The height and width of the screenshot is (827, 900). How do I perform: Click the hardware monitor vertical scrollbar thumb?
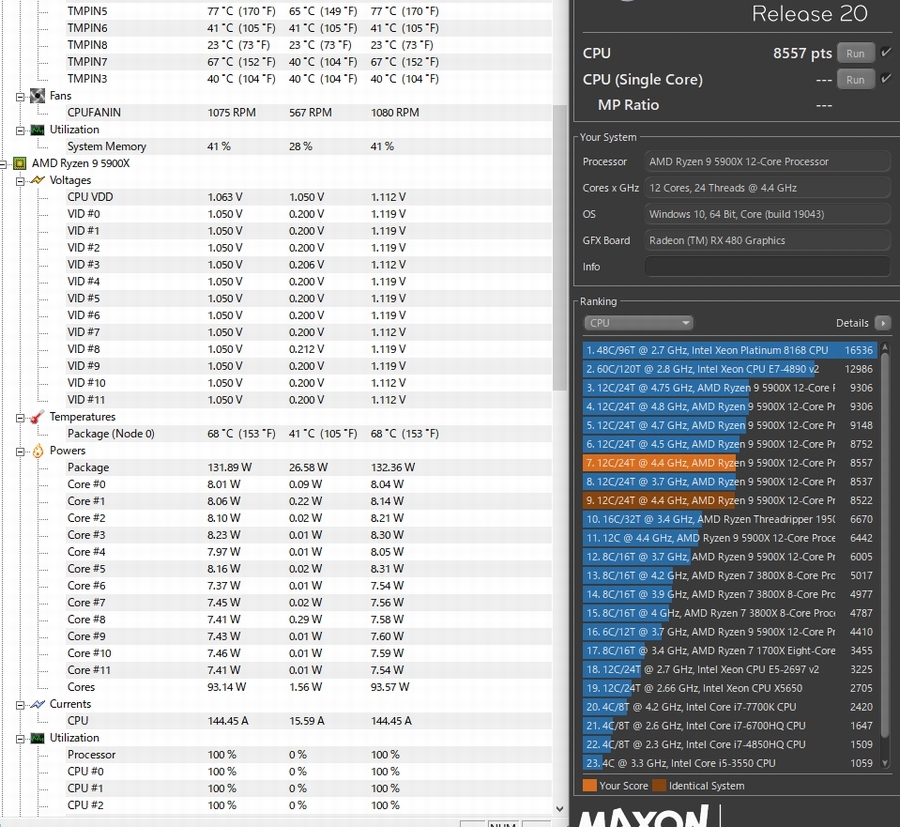(559, 248)
